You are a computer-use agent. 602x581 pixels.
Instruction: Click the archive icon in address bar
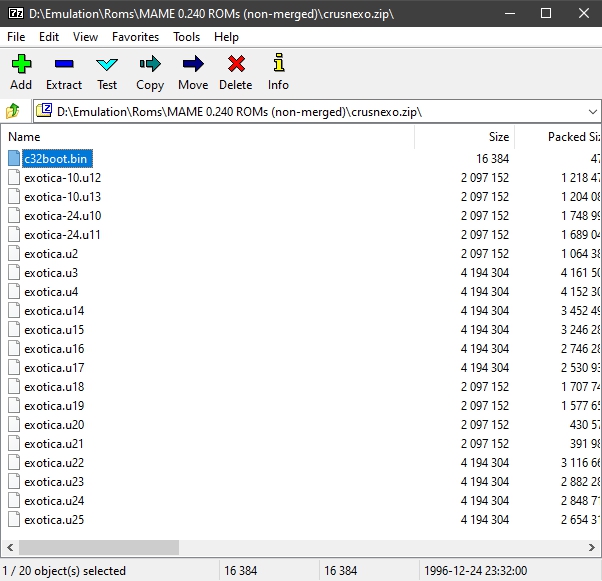44,111
